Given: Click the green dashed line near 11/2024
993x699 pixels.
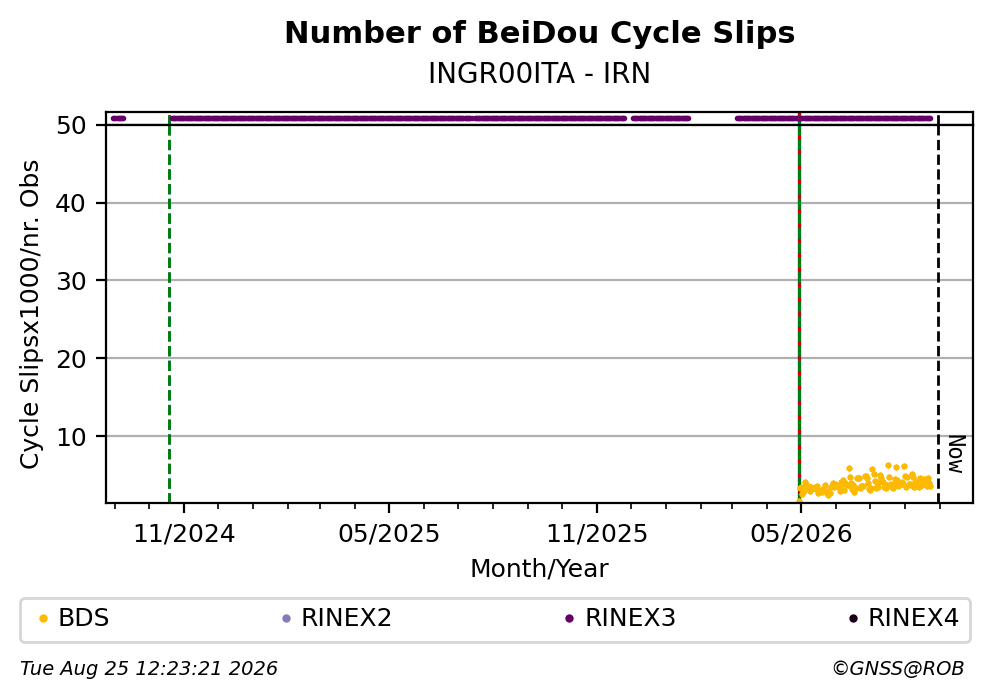Looking at the screenshot, I should [x=170, y=308].
